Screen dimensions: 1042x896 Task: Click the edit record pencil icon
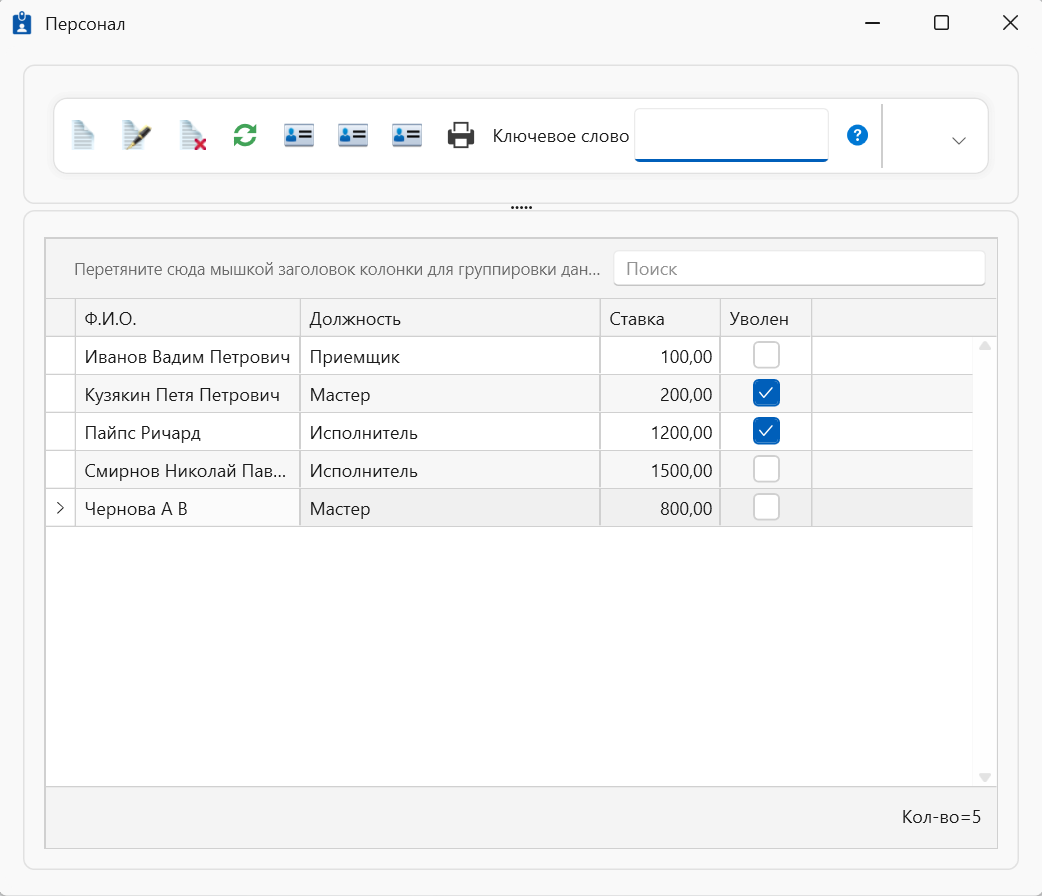coord(137,136)
